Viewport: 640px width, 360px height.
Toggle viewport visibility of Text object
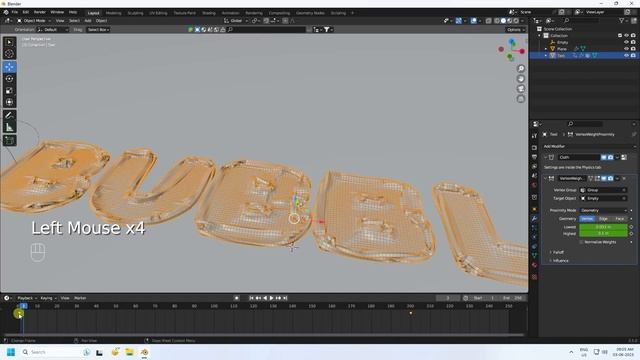coord(626,55)
